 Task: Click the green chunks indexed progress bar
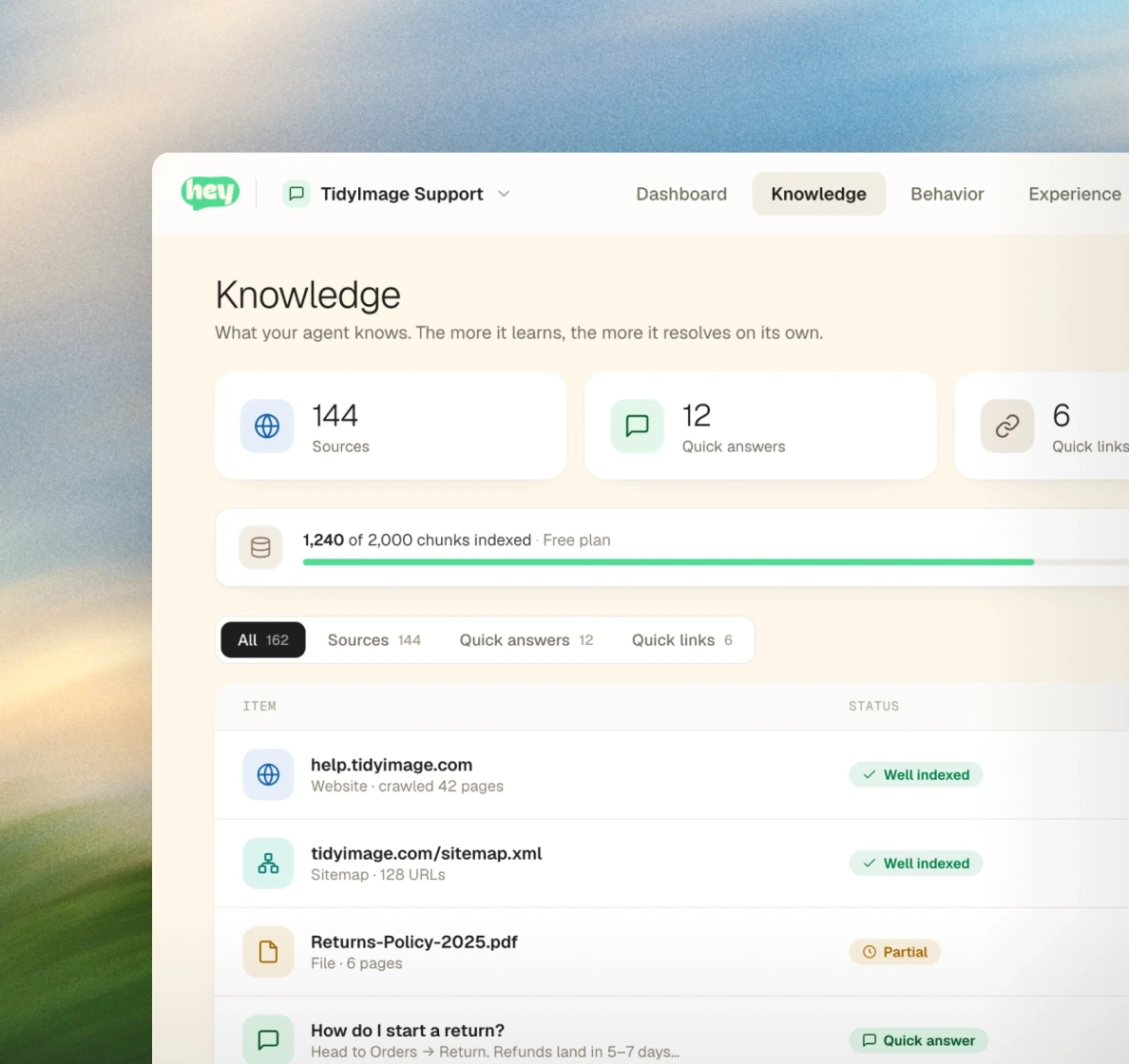(668, 561)
